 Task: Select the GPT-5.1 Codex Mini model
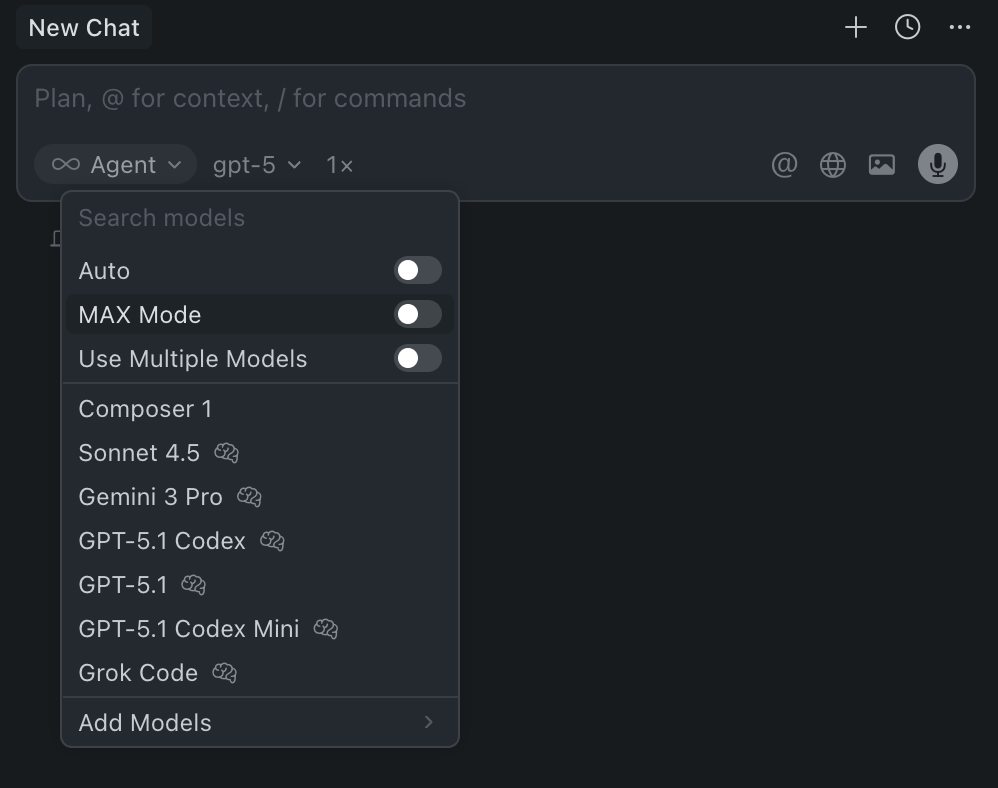[x=189, y=629]
